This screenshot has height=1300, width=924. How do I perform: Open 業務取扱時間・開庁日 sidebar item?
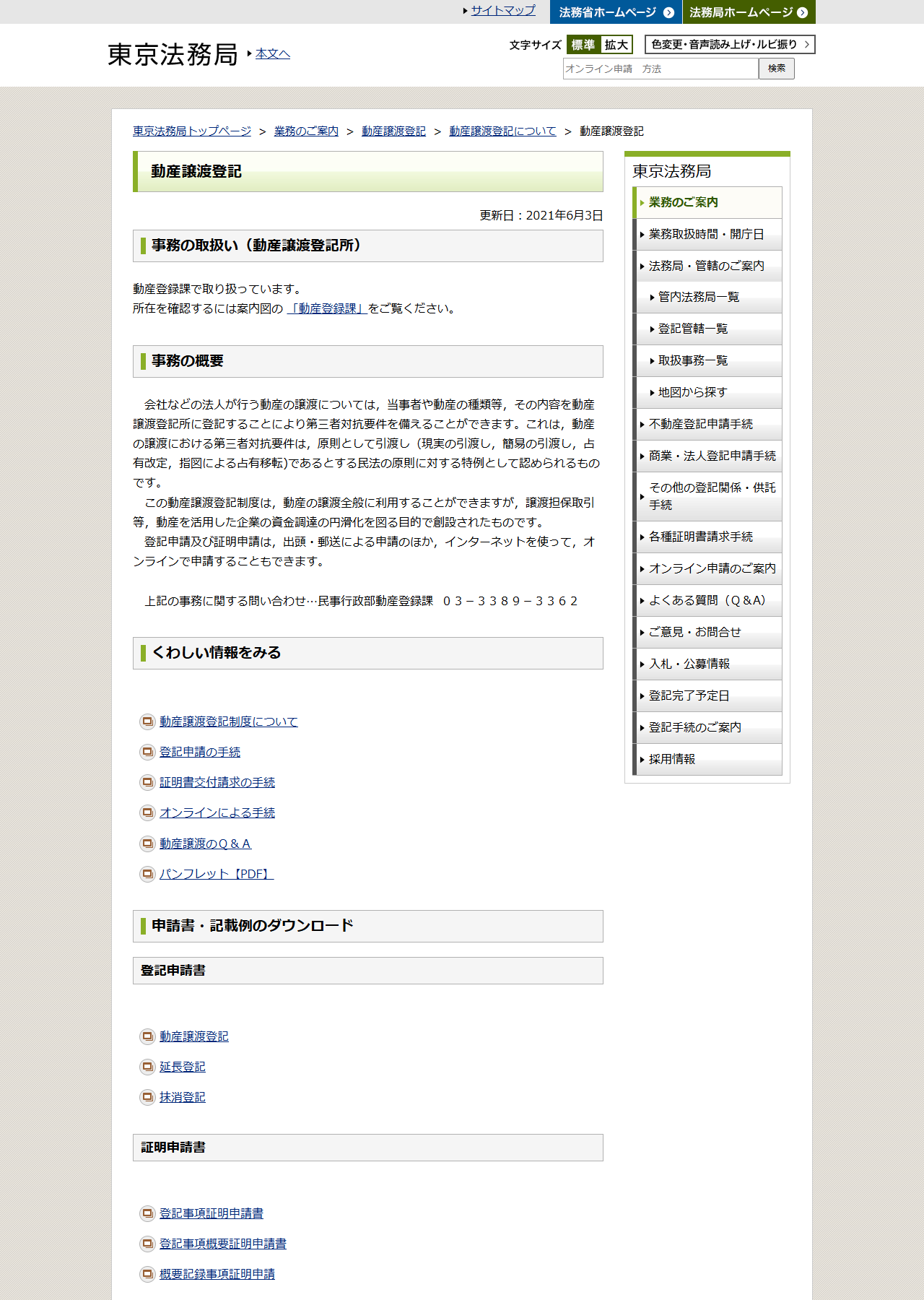click(707, 234)
